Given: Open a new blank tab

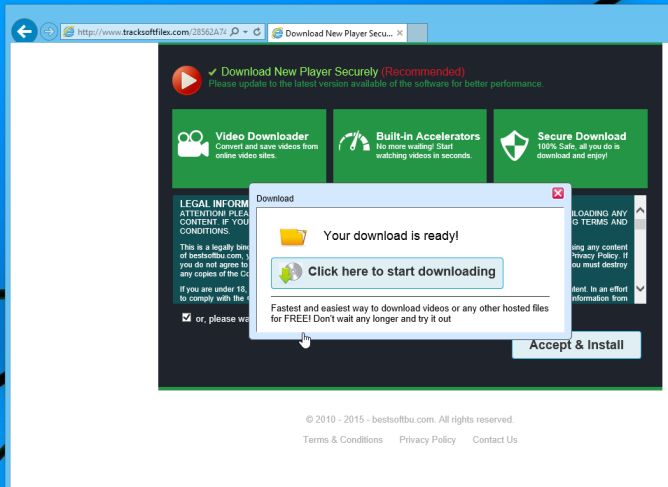Looking at the screenshot, I should coord(418,33).
